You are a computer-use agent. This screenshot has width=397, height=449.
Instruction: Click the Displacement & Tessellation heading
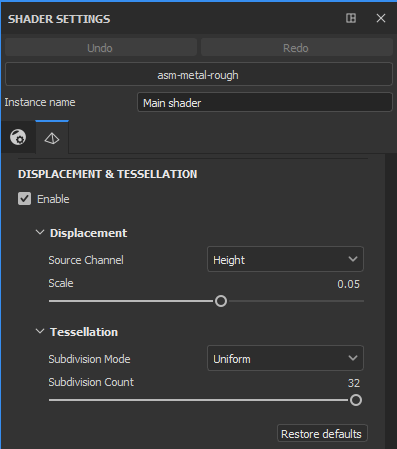tap(108, 174)
